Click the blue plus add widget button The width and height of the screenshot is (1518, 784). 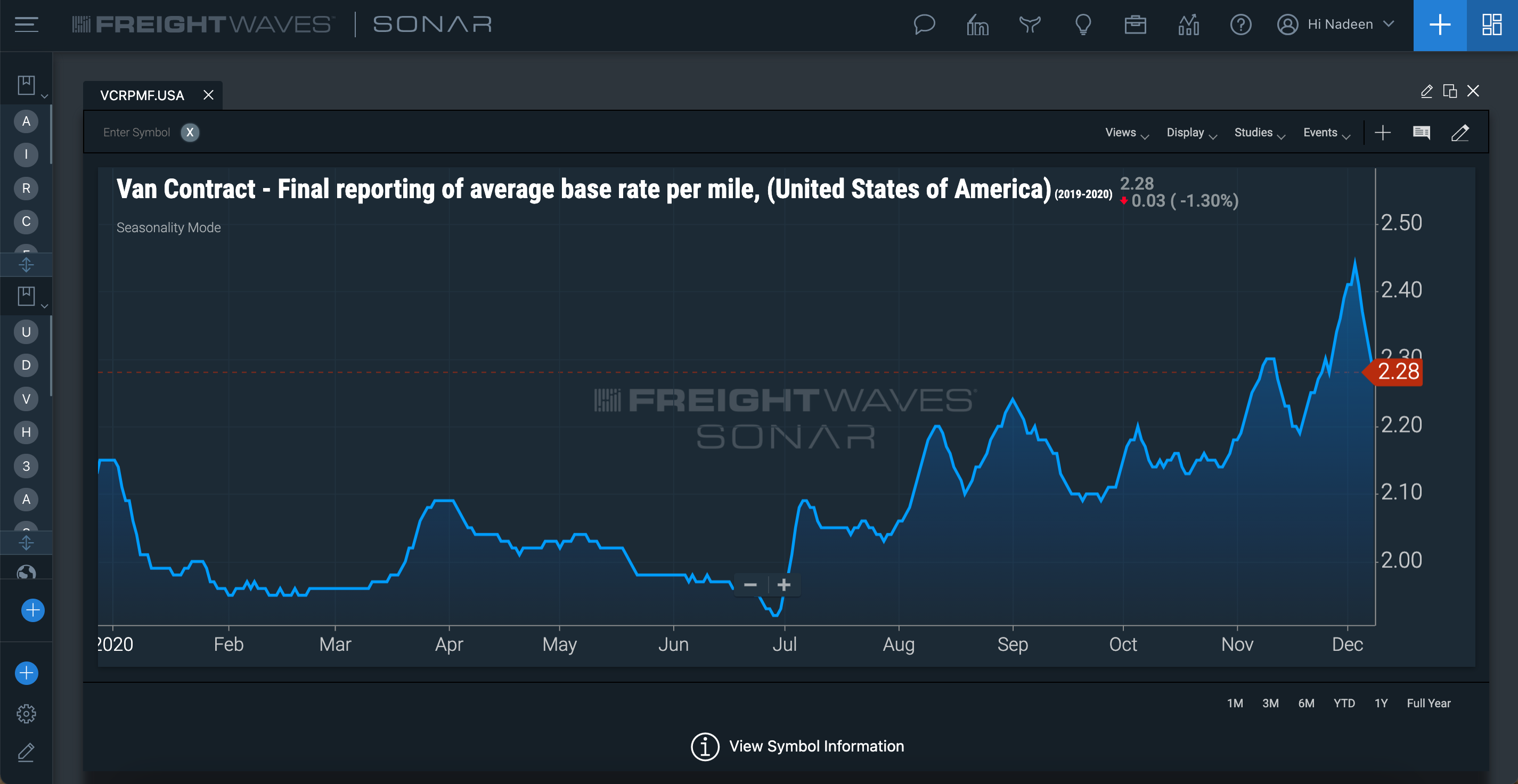click(1440, 24)
